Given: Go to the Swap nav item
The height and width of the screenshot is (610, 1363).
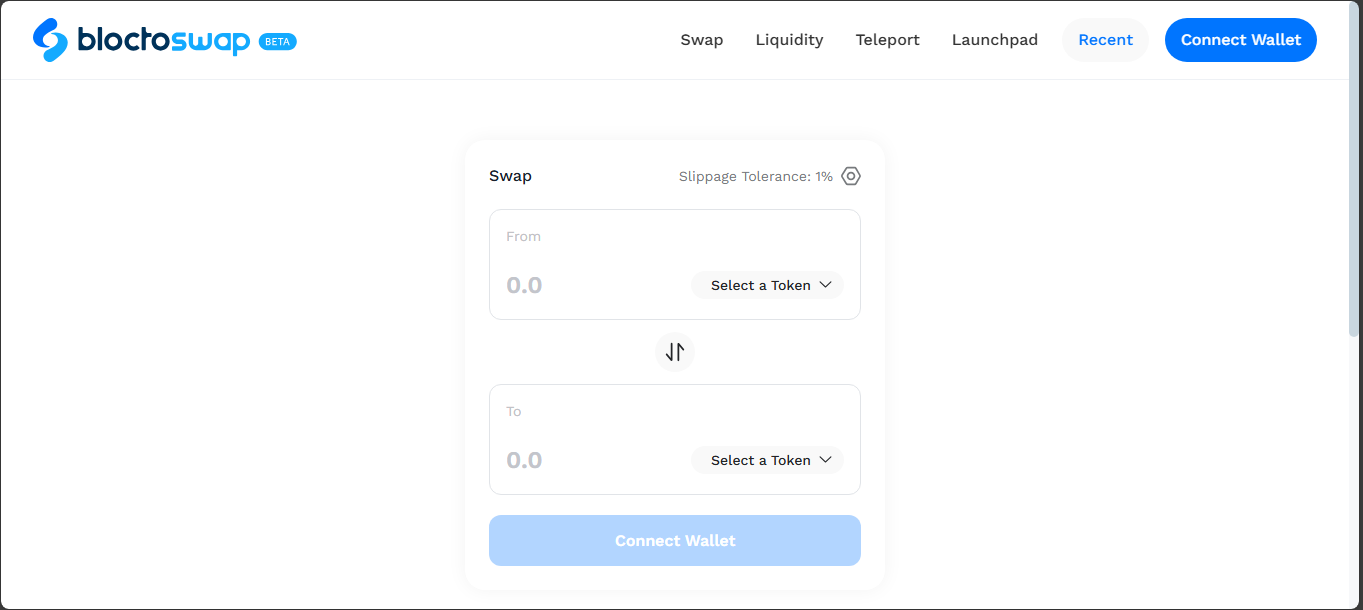Looking at the screenshot, I should 702,40.
